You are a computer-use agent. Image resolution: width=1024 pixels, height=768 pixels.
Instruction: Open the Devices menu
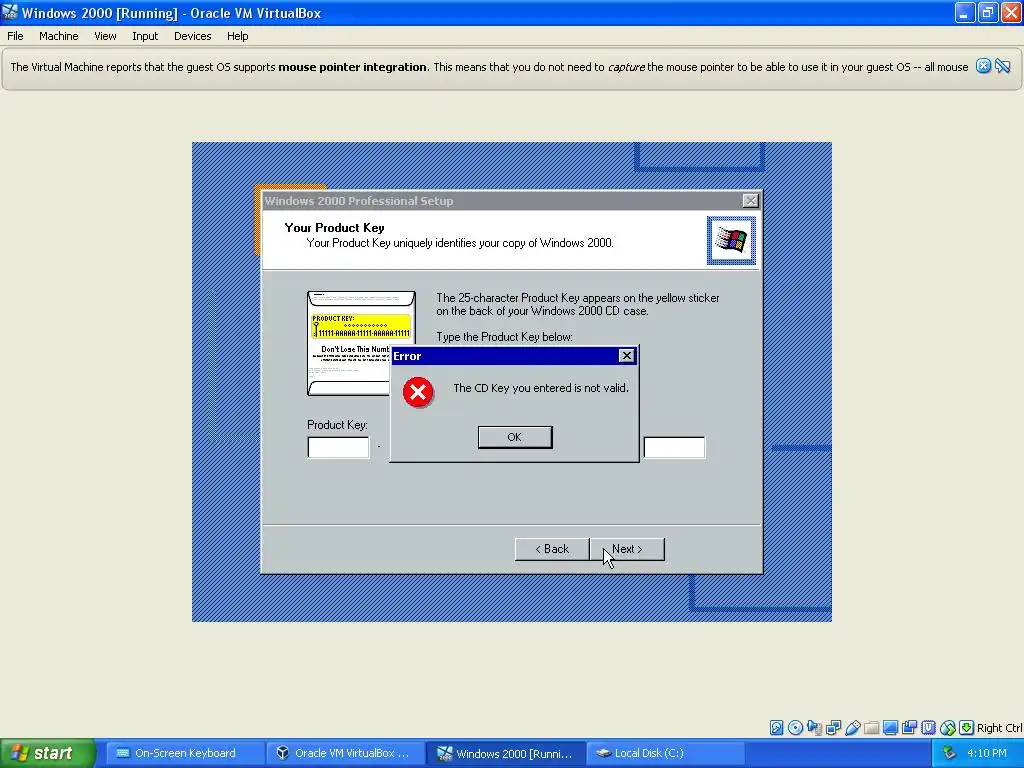[x=193, y=36]
